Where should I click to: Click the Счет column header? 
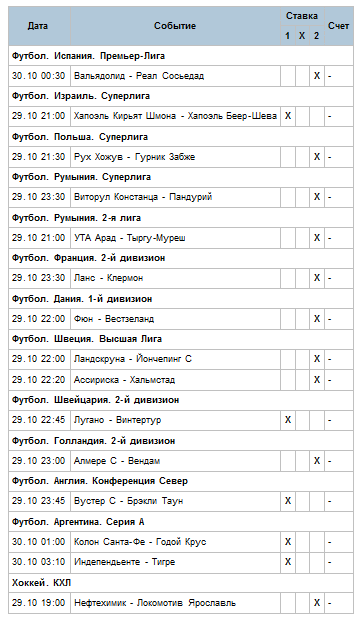[x=339, y=26]
